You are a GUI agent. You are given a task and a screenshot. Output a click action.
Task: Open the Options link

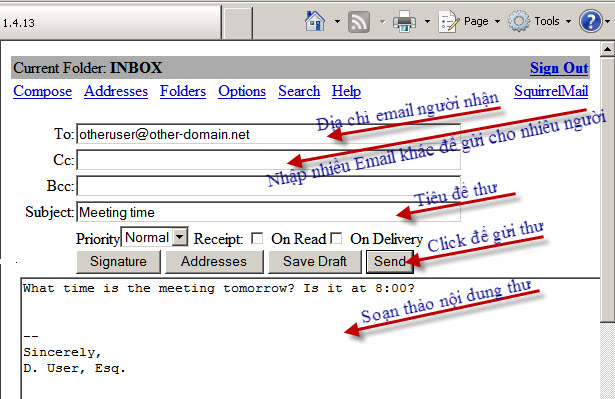click(x=242, y=91)
